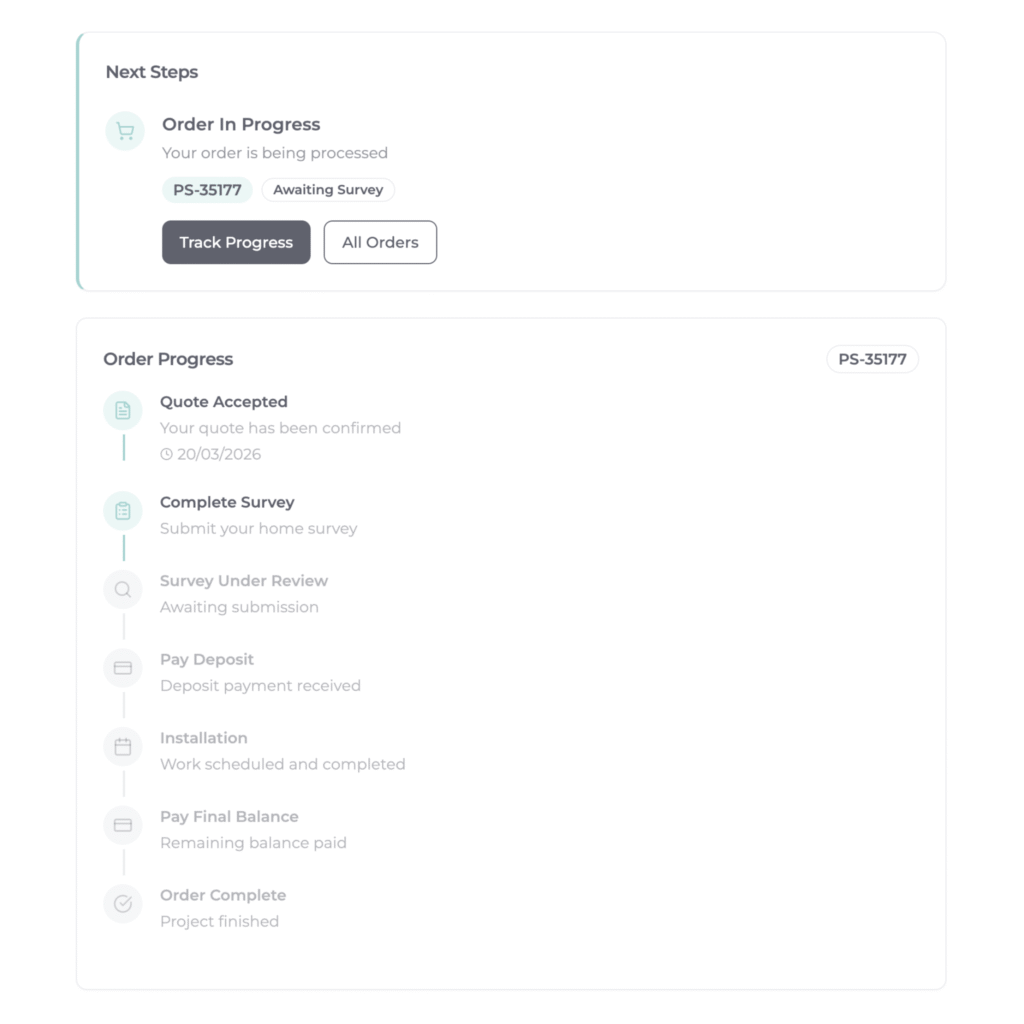Click the PS-35177 tag under Order In Progress
This screenshot has width=1024, height=1024.
click(x=207, y=190)
